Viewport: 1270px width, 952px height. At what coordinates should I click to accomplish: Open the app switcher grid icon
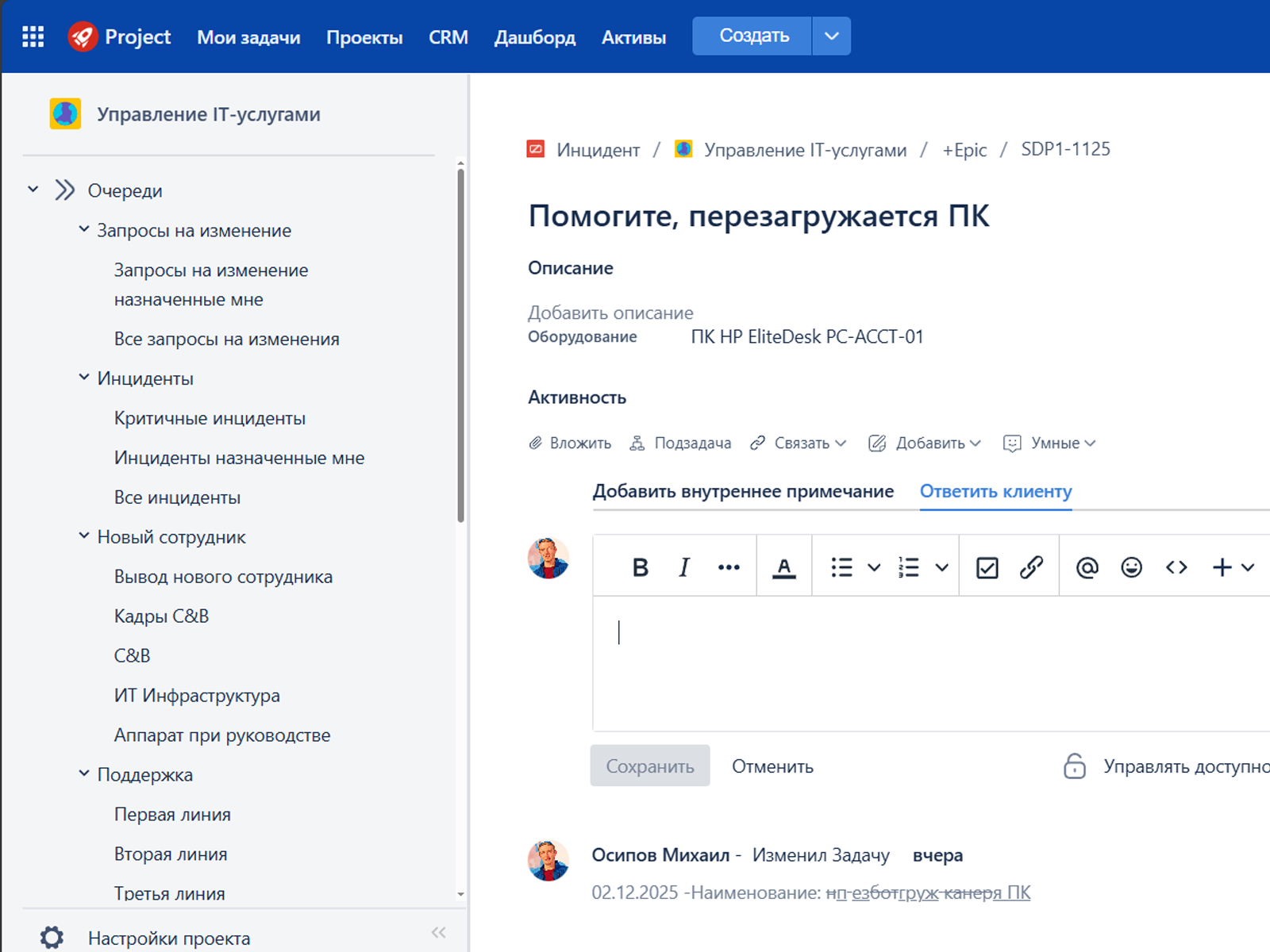pyautogui.click(x=33, y=36)
